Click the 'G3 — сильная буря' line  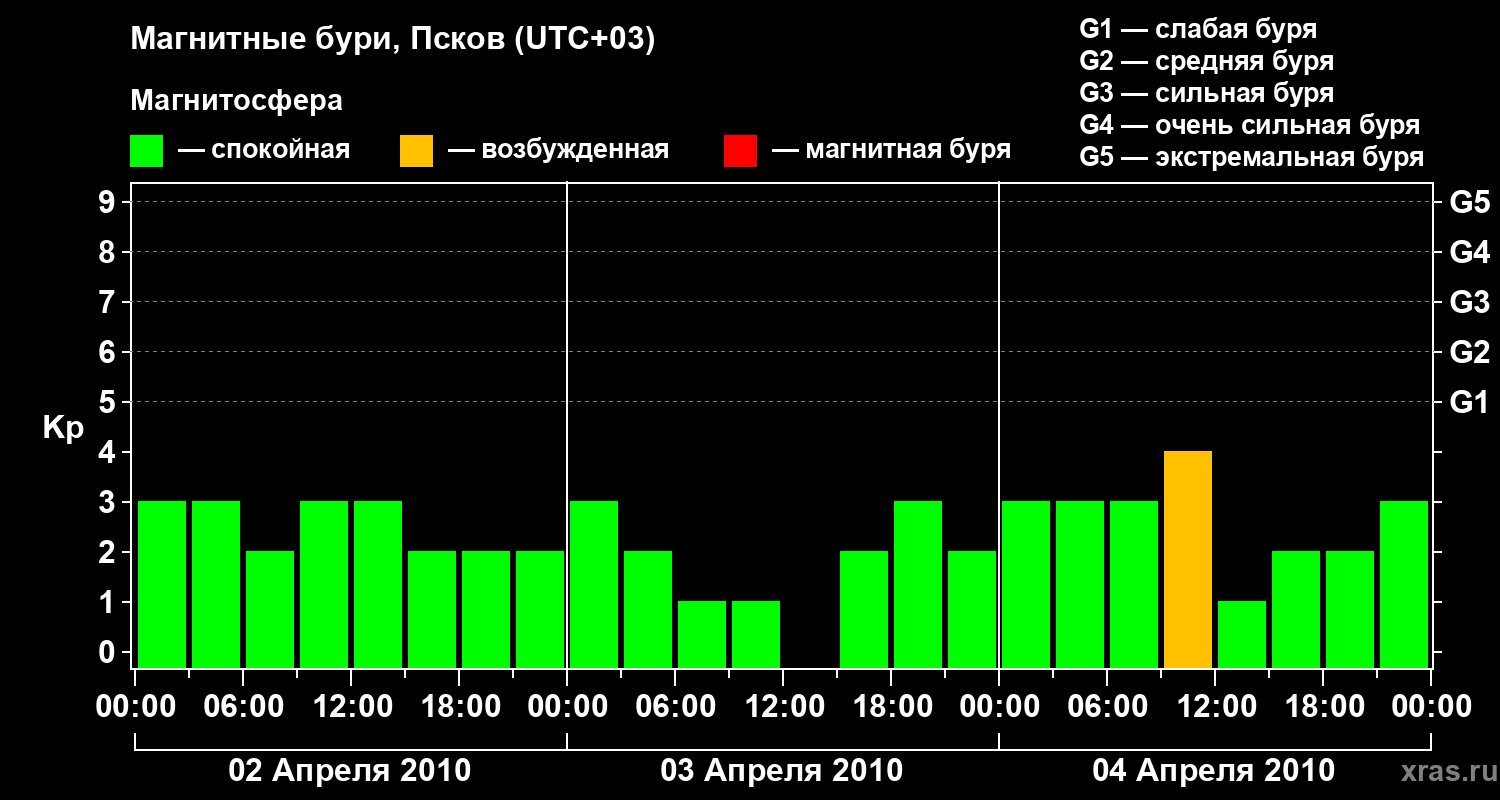(1207, 93)
